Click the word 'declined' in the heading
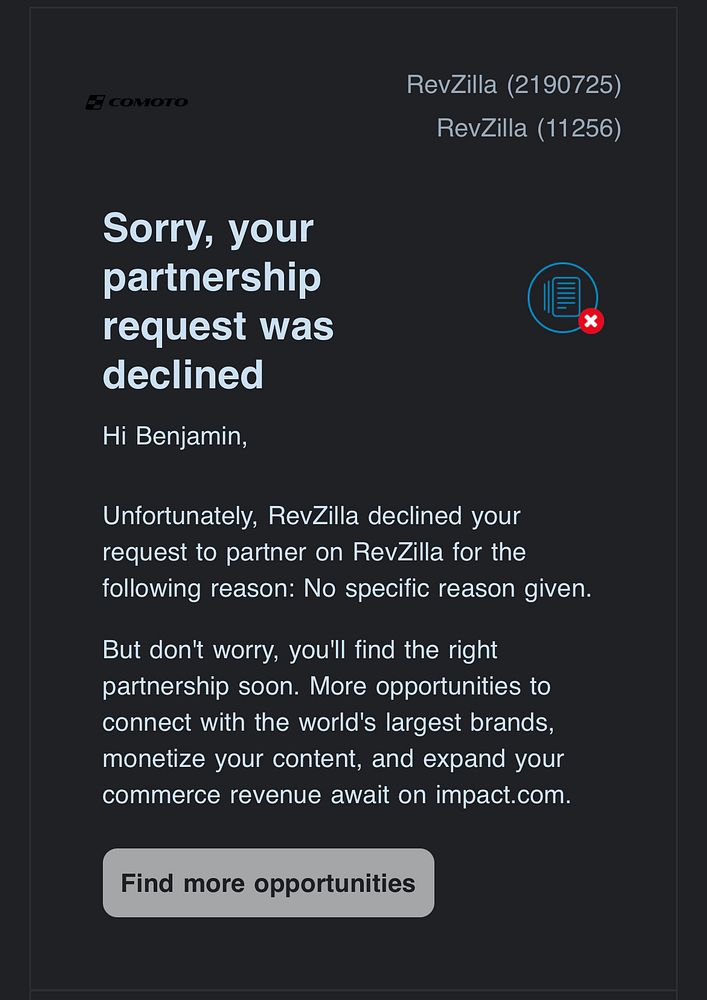Viewport: 707px width, 1000px height. tap(183, 374)
